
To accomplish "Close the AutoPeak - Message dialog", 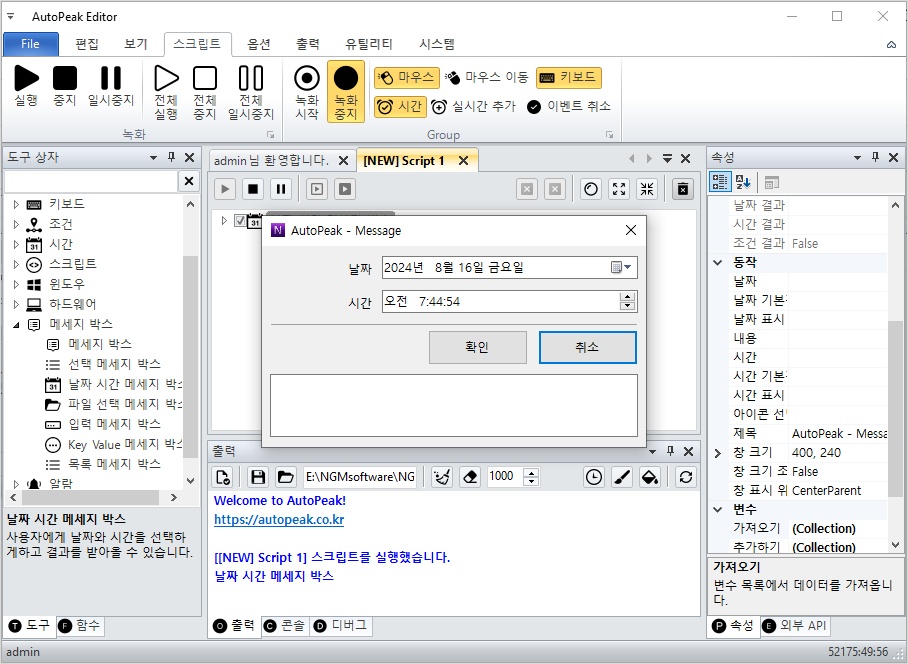I will 631,230.
